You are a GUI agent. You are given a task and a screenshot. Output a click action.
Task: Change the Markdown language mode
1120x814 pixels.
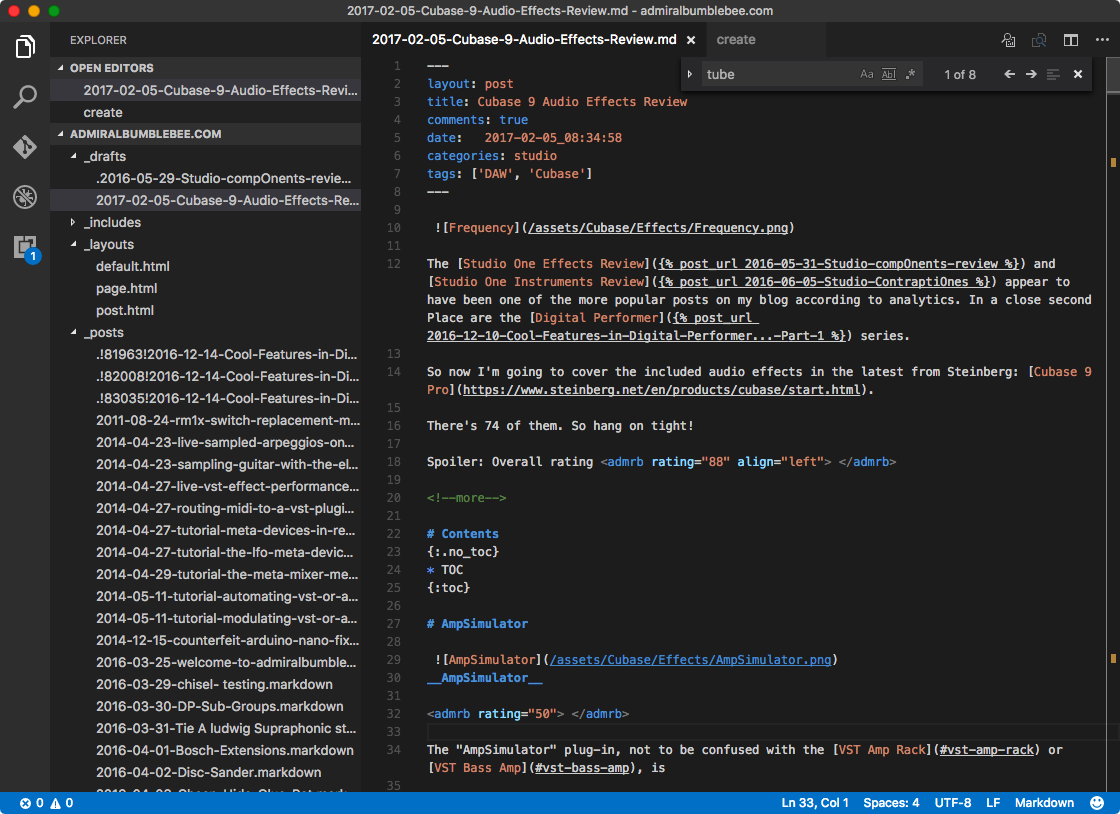1044,802
